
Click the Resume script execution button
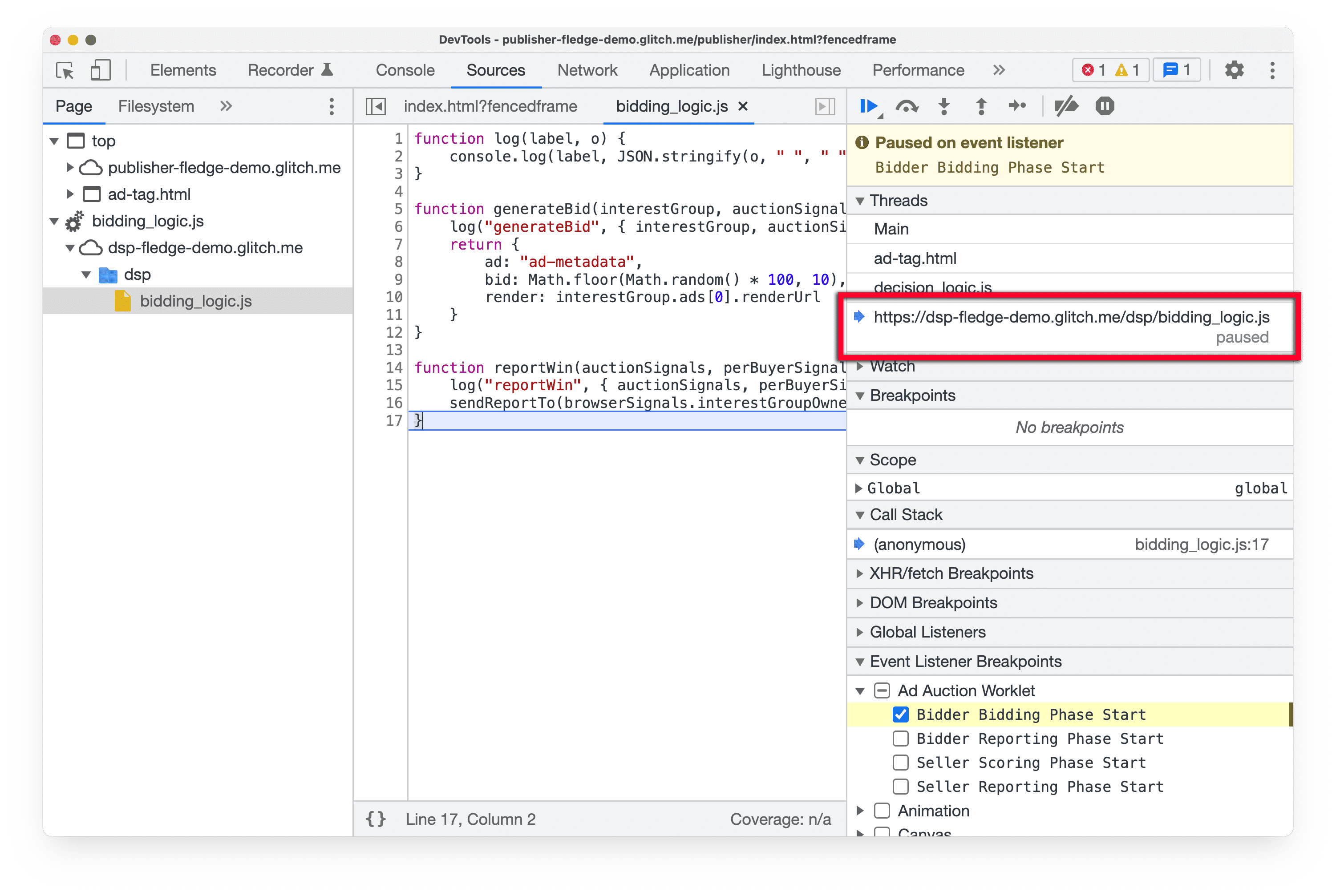pos(869,106)
